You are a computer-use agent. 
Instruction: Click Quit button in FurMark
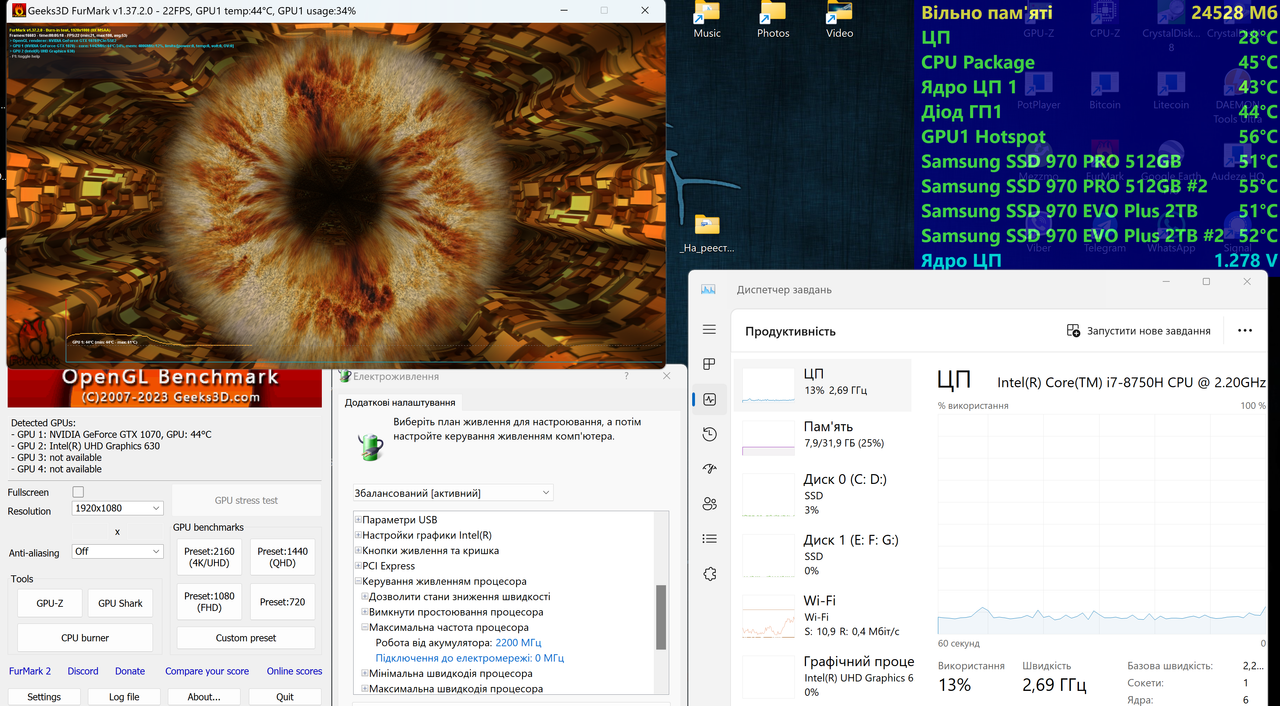point(285,697)
